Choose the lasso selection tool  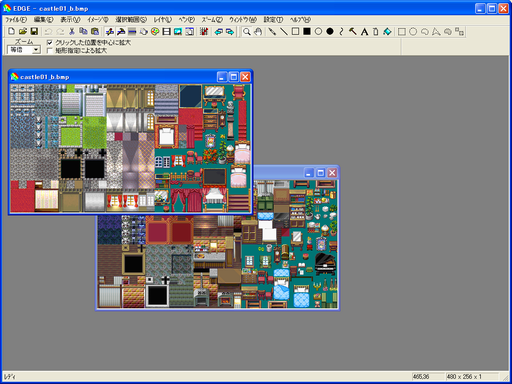click(425, 32)
